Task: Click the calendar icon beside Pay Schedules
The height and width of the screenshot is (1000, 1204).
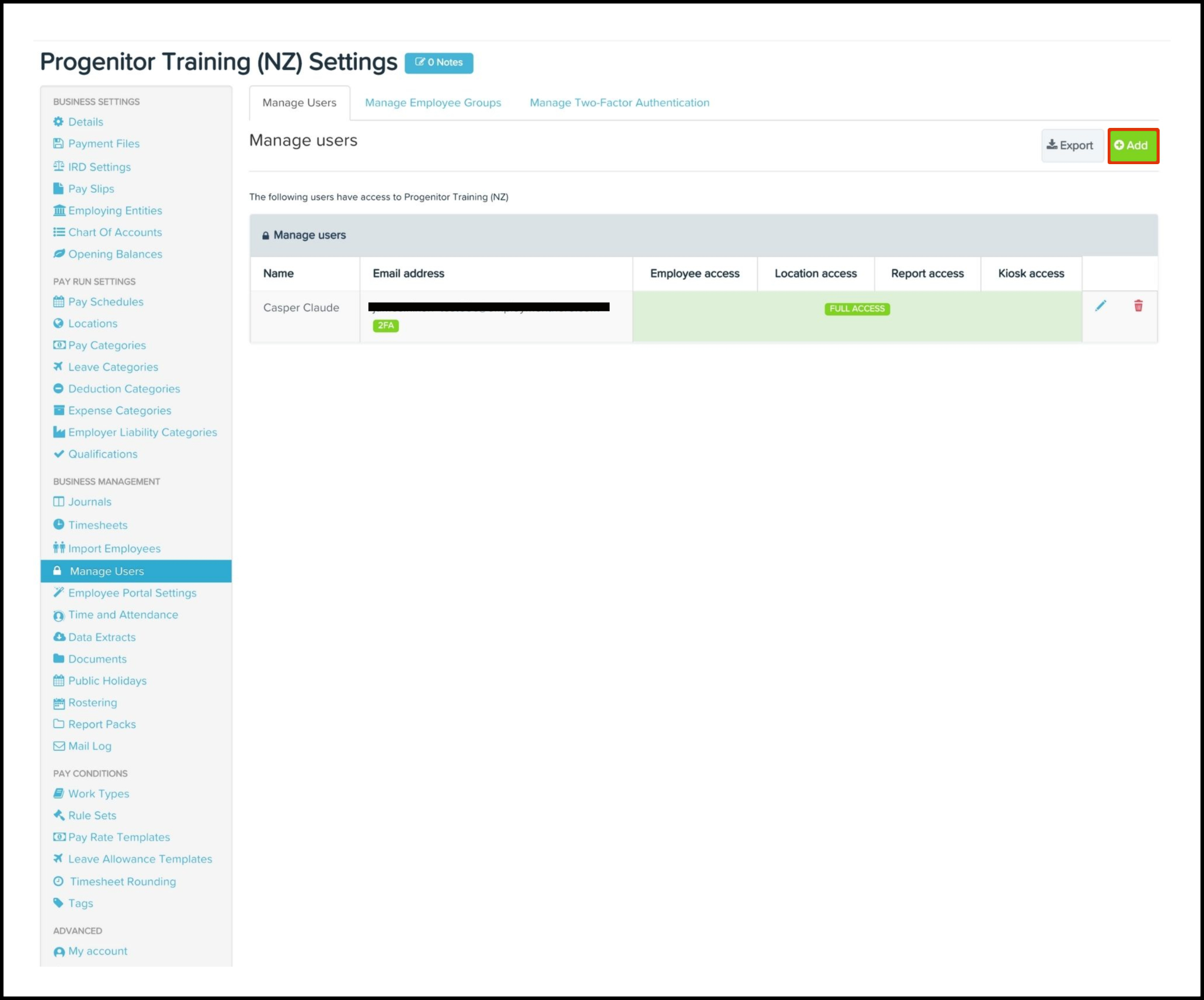Action: 58,301
